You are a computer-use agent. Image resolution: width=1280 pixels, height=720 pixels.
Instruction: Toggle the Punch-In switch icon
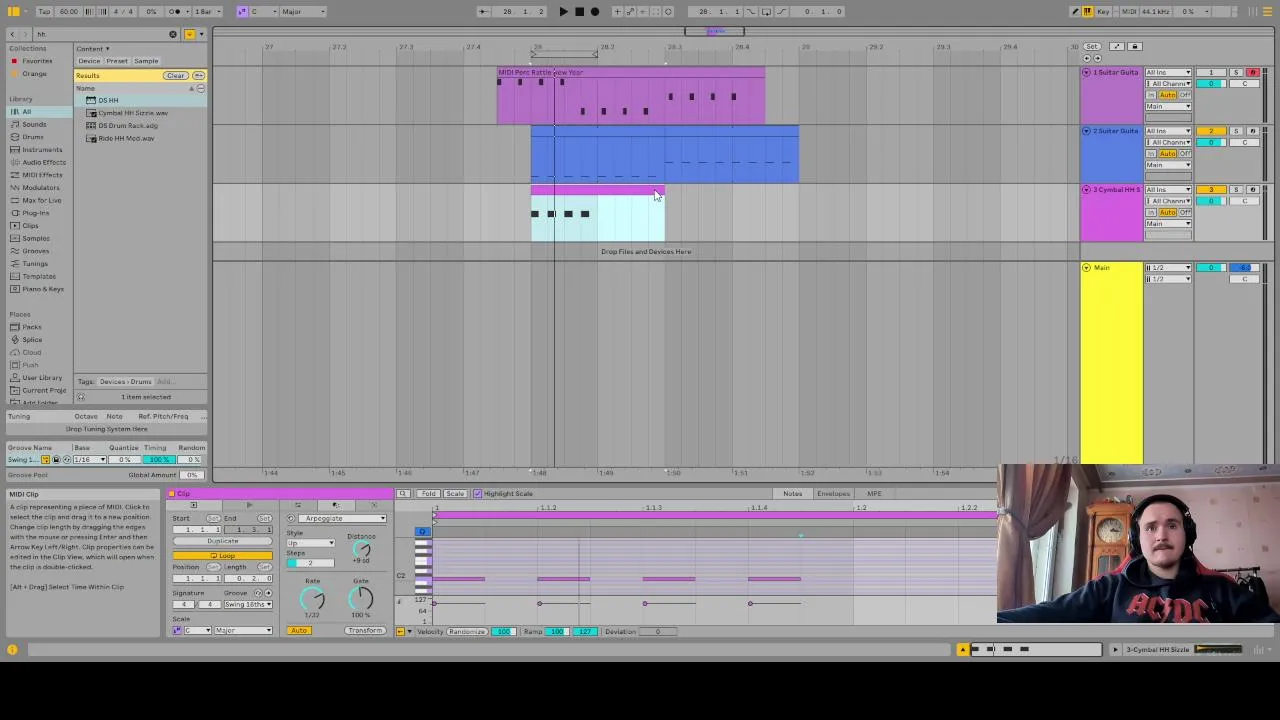pyautogui.click(x=752, y=12)
